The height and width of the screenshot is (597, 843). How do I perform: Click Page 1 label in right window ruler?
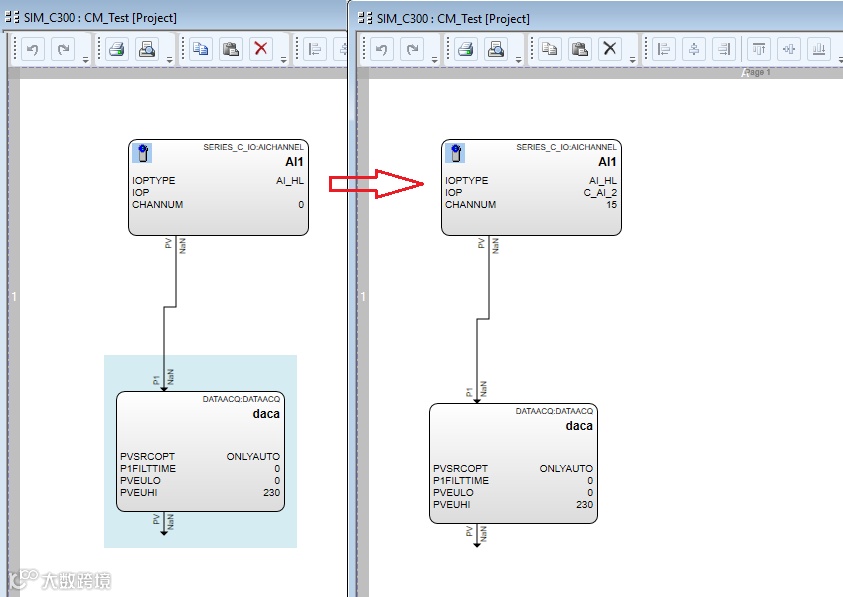(756, 72)
